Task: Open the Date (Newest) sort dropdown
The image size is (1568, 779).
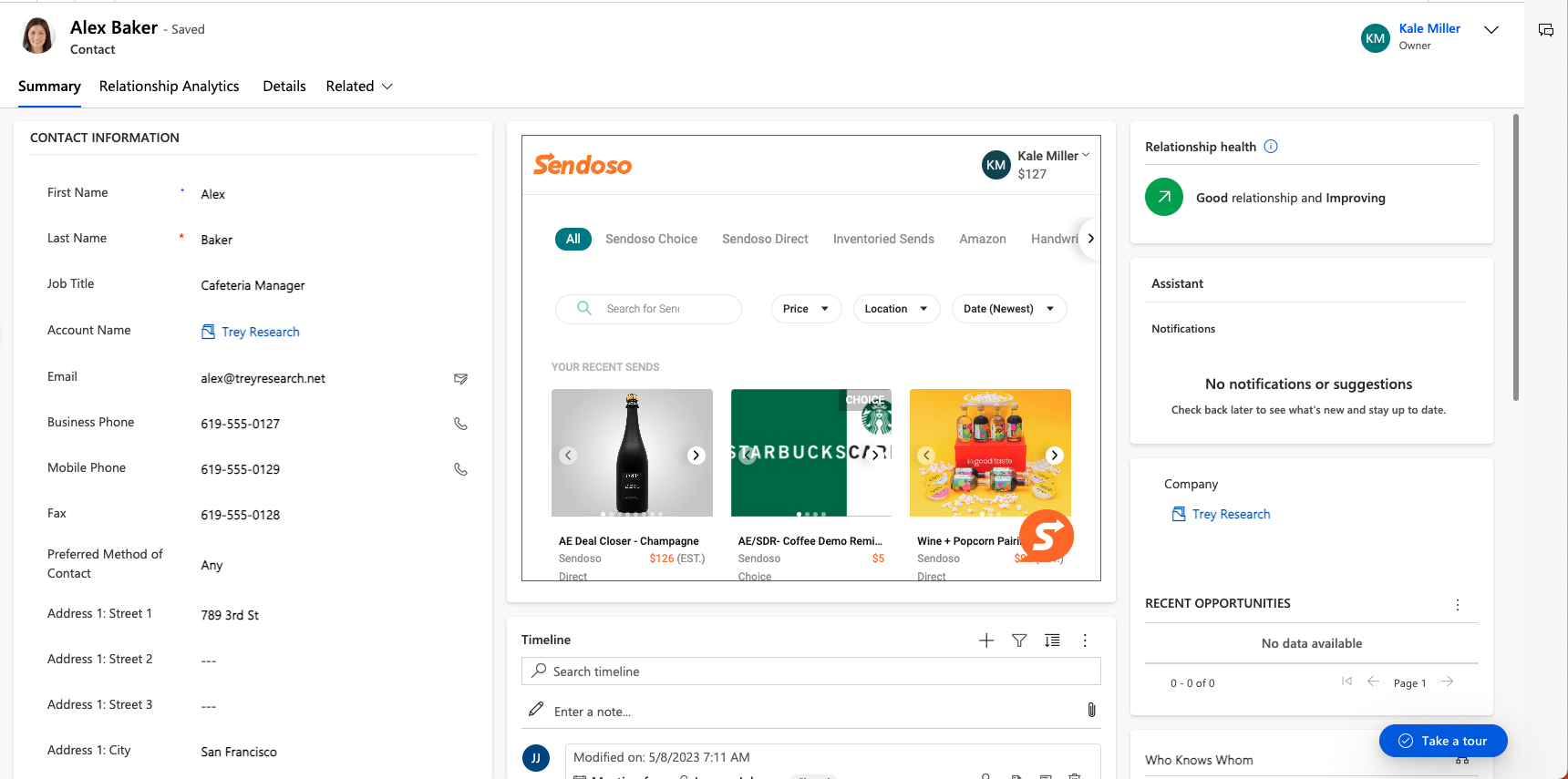Action: pos(1009,309)
